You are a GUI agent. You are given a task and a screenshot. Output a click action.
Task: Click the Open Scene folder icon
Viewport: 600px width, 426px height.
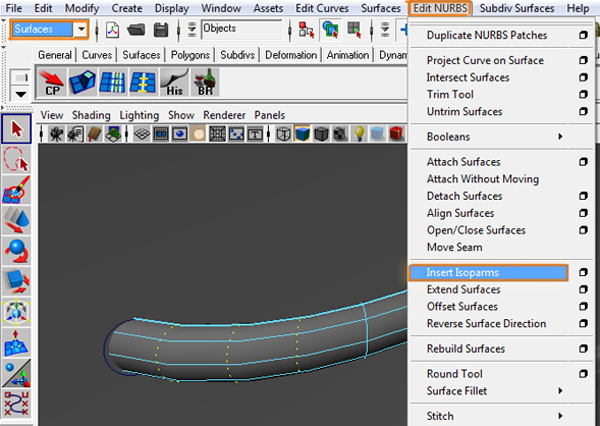coord(136,29)
